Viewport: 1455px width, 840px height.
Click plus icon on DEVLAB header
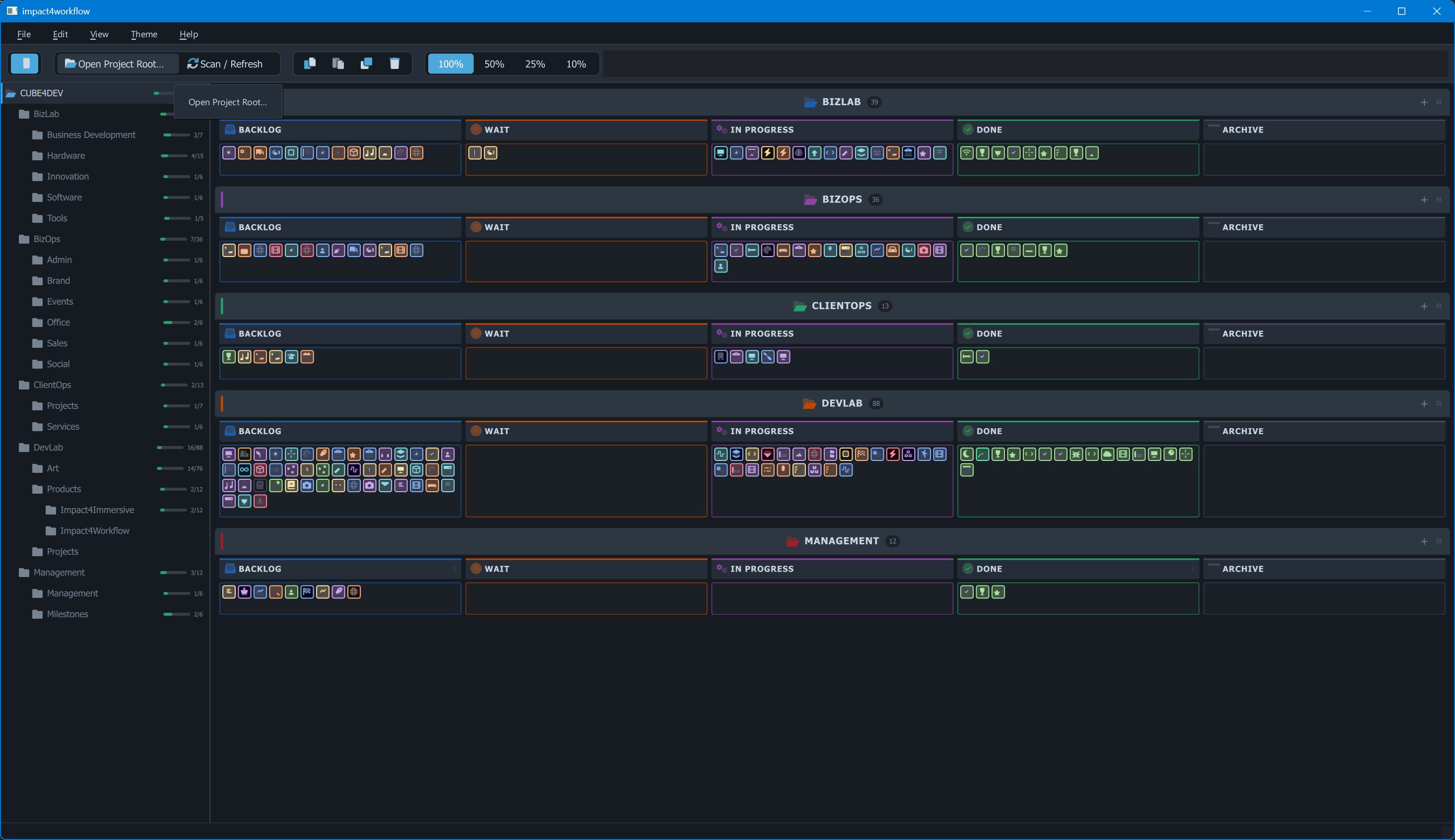point(1424,404)
